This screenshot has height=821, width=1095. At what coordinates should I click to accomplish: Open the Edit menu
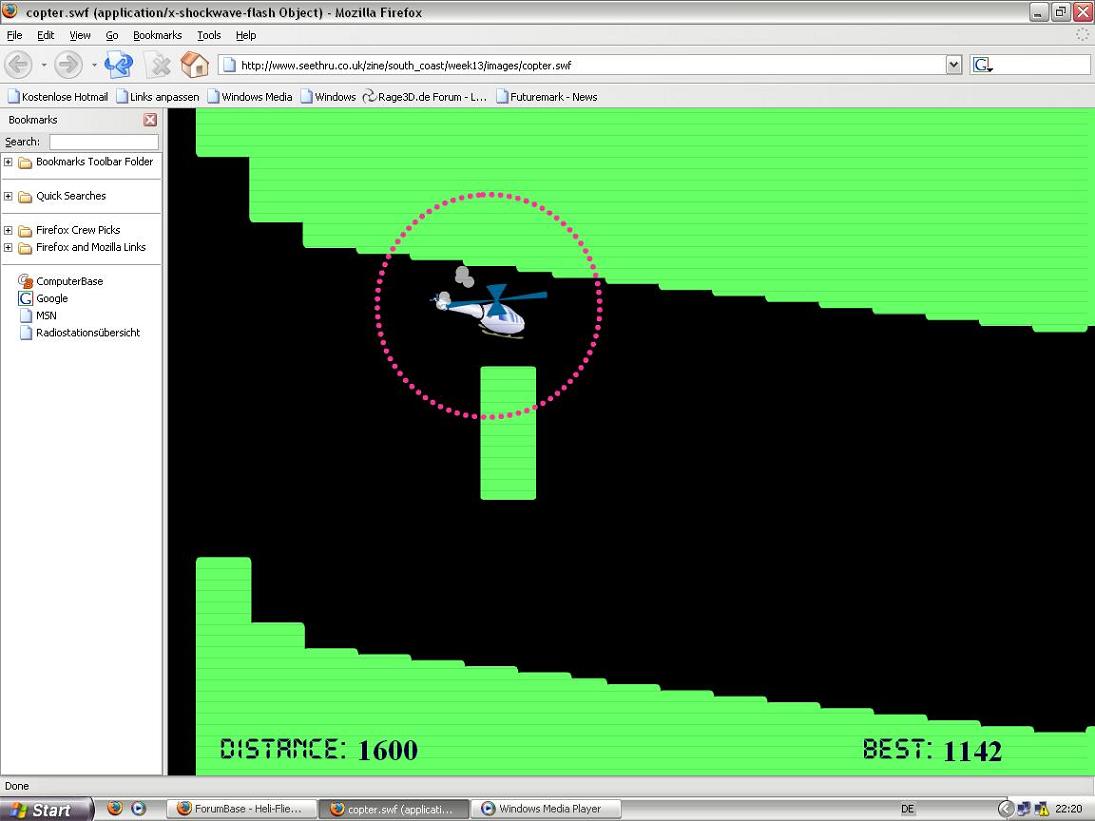[45, 35]
